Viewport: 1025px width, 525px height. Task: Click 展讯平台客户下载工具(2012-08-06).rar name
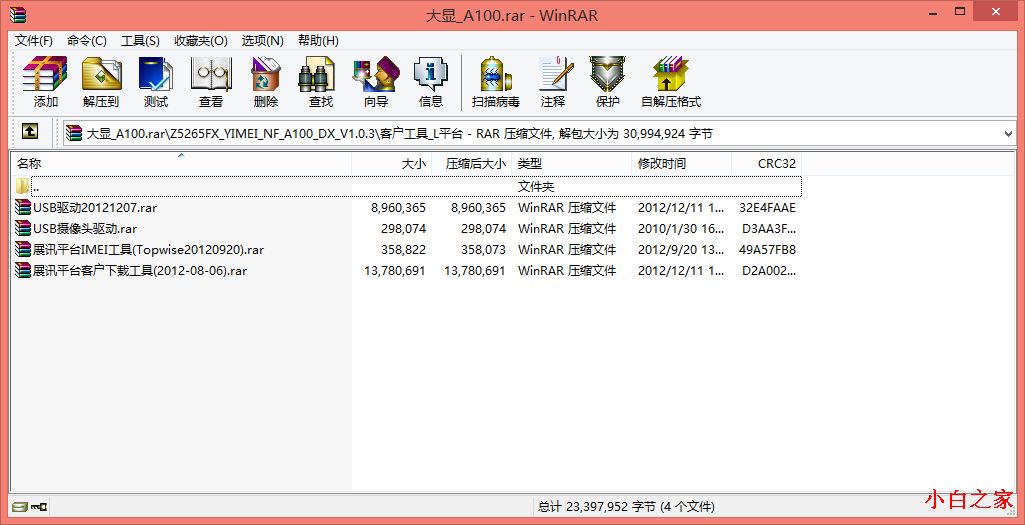pyautogui.click(x=140, y=270)
